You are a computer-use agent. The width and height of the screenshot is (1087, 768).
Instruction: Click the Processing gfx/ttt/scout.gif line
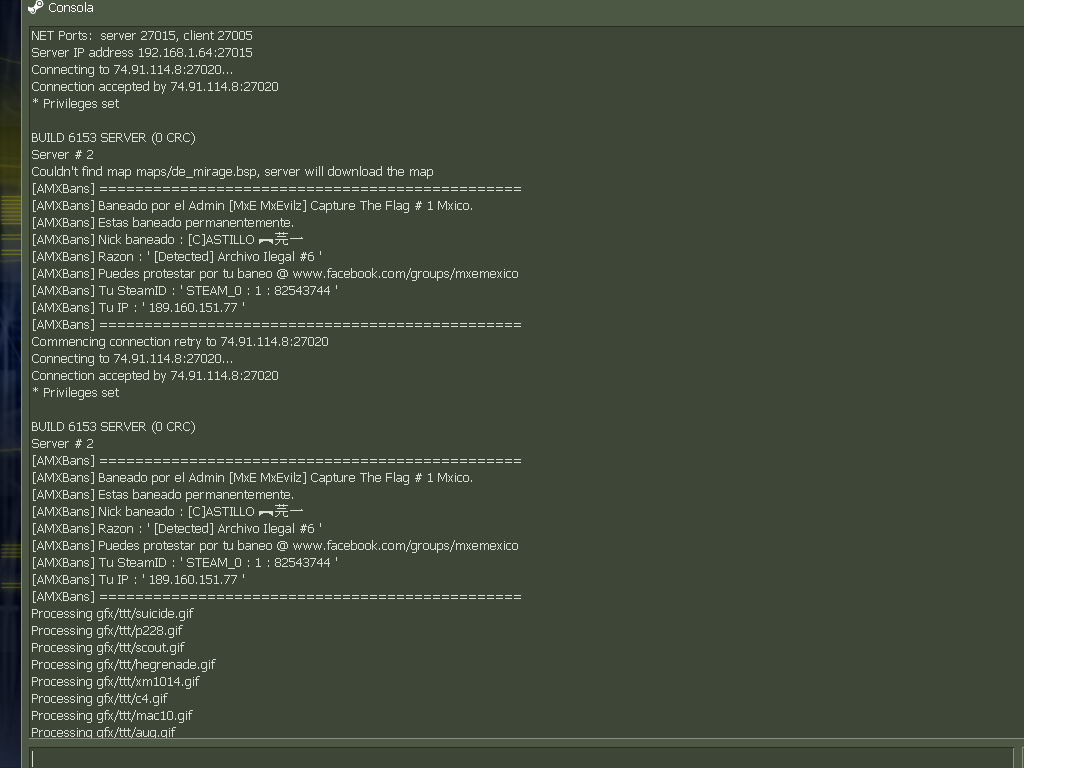point(107,647)
